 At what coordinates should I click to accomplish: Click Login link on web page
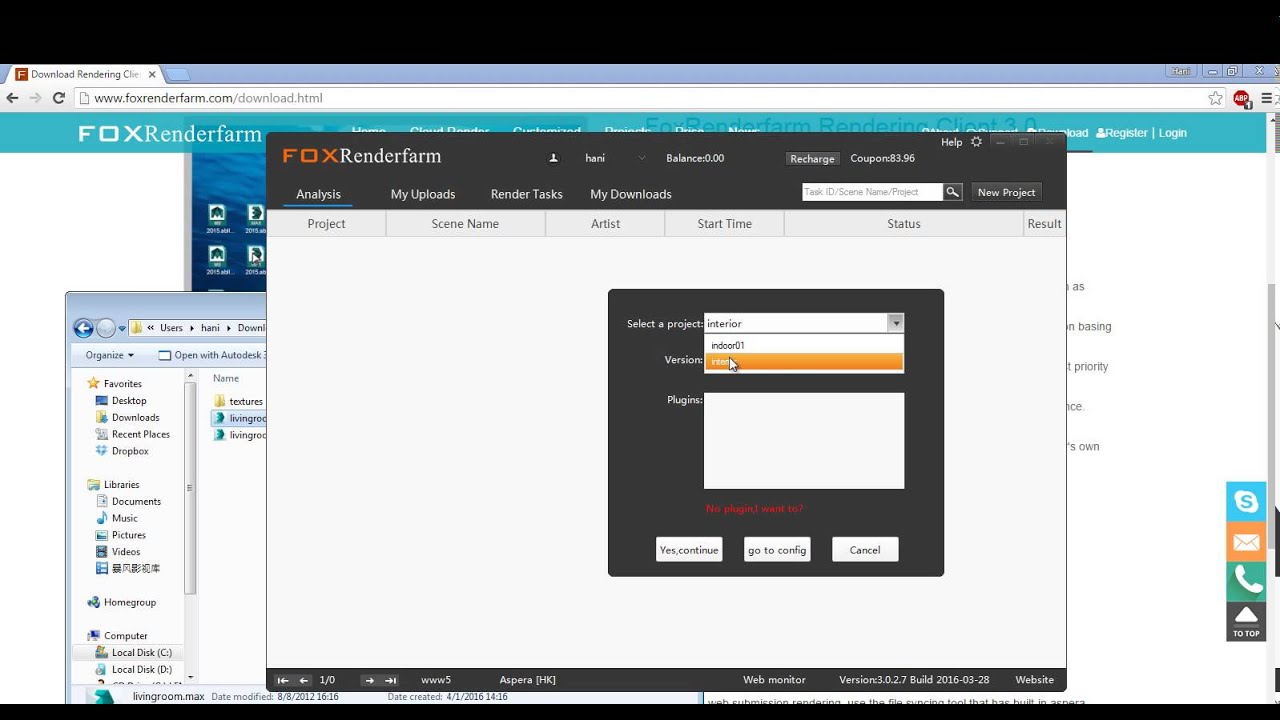click(x=1172, y=133)
